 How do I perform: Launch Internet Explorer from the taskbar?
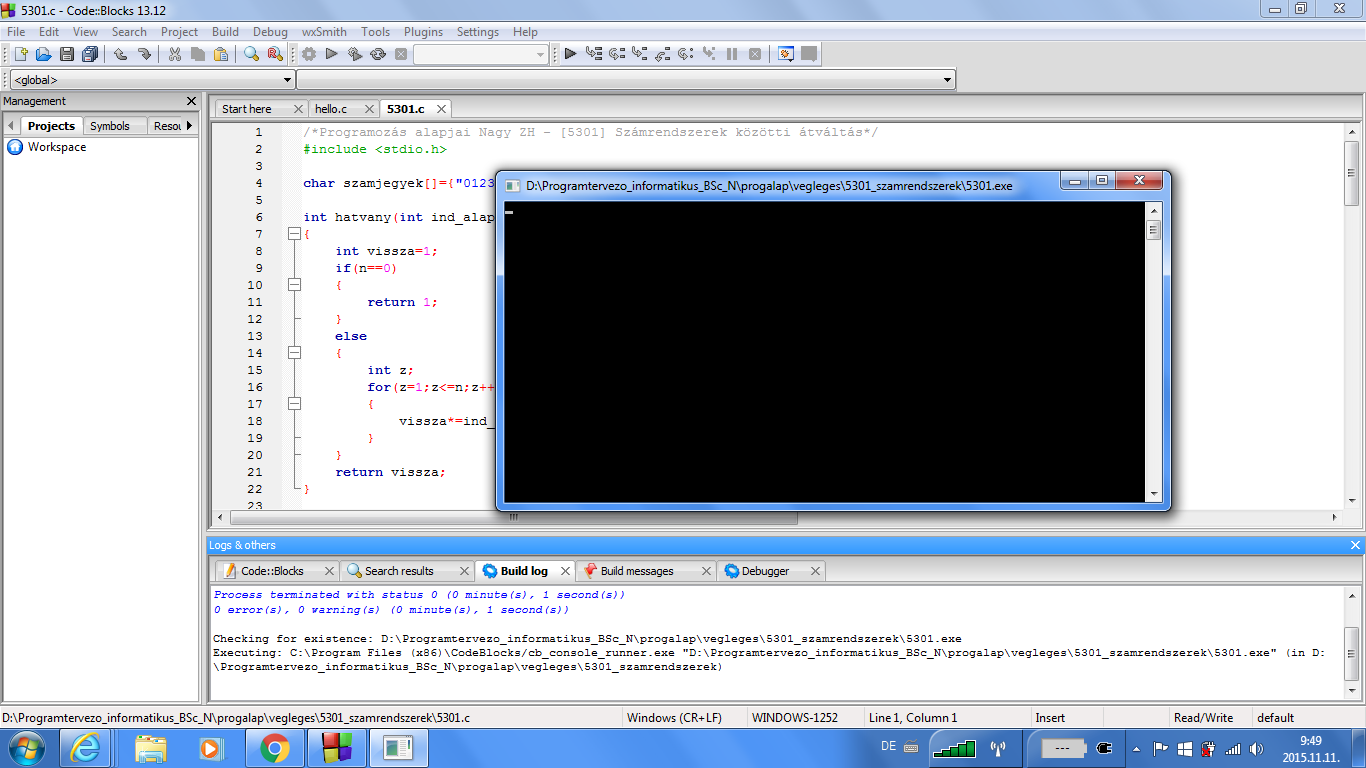(x=86, y=748)
